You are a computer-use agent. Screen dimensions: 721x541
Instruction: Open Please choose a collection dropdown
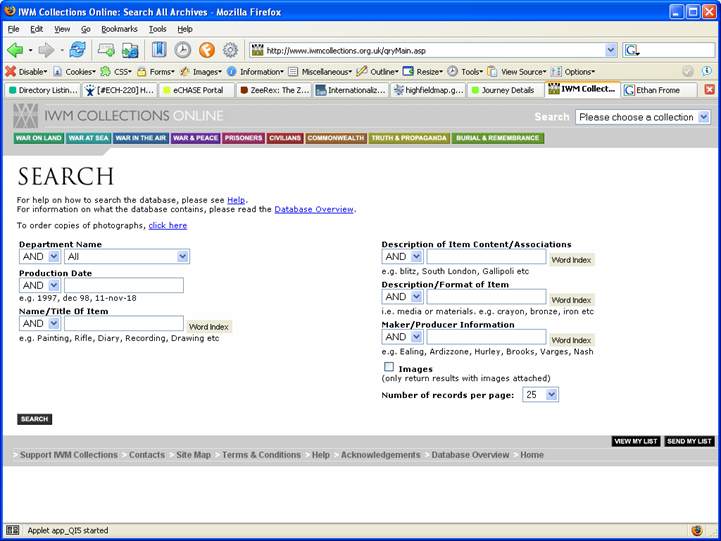click(x=642, y=117)
